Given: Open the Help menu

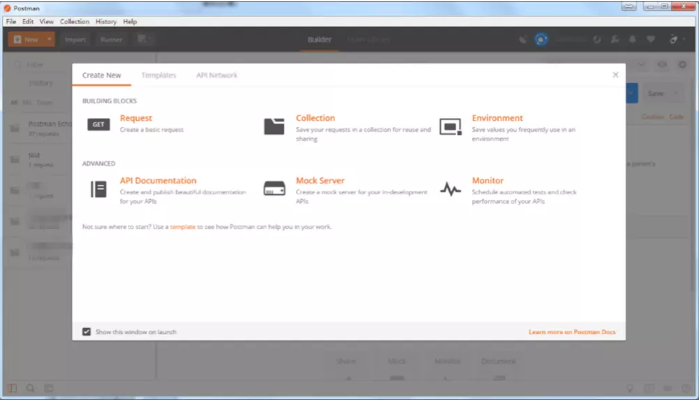Looking at the screenshot, I should 130,21.
